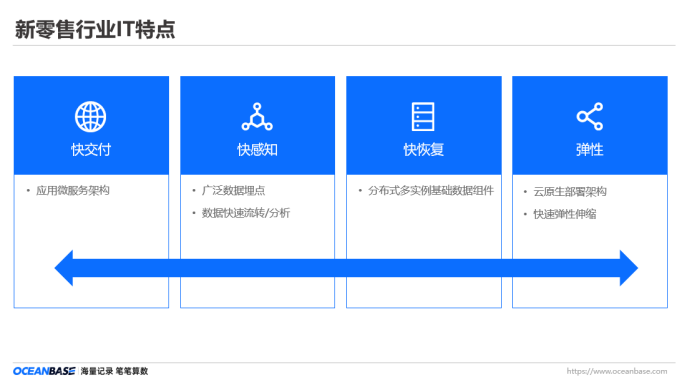Open the https://www.oceanbase.com link

click(x=617, y=371)
